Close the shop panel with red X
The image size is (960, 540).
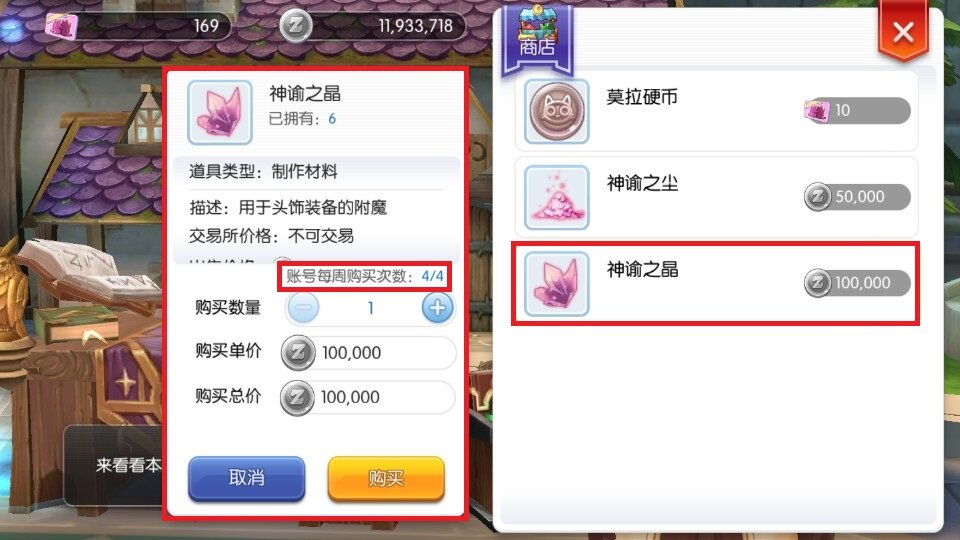tap(903, 31)
